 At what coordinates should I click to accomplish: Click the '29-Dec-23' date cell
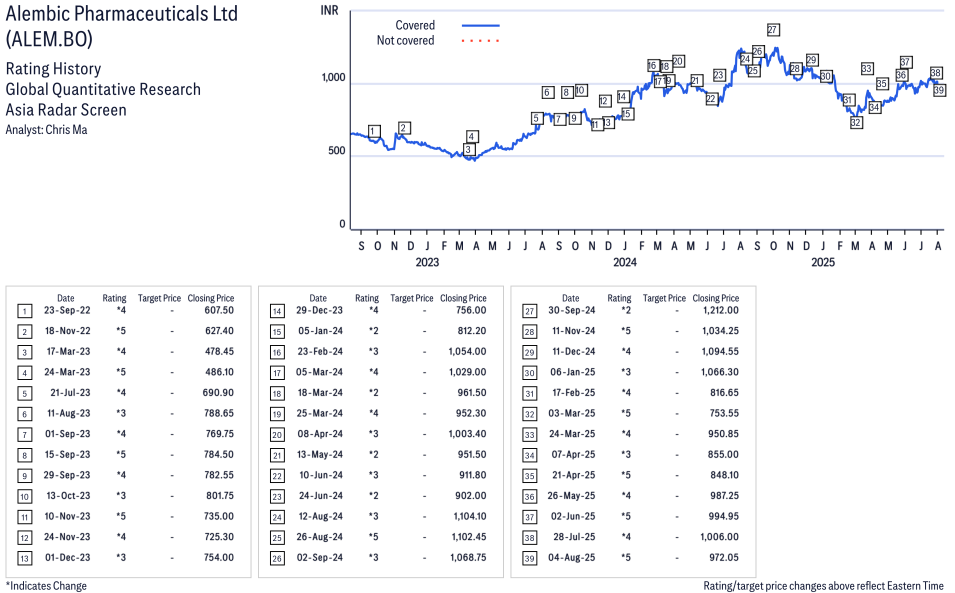point(320,311)
